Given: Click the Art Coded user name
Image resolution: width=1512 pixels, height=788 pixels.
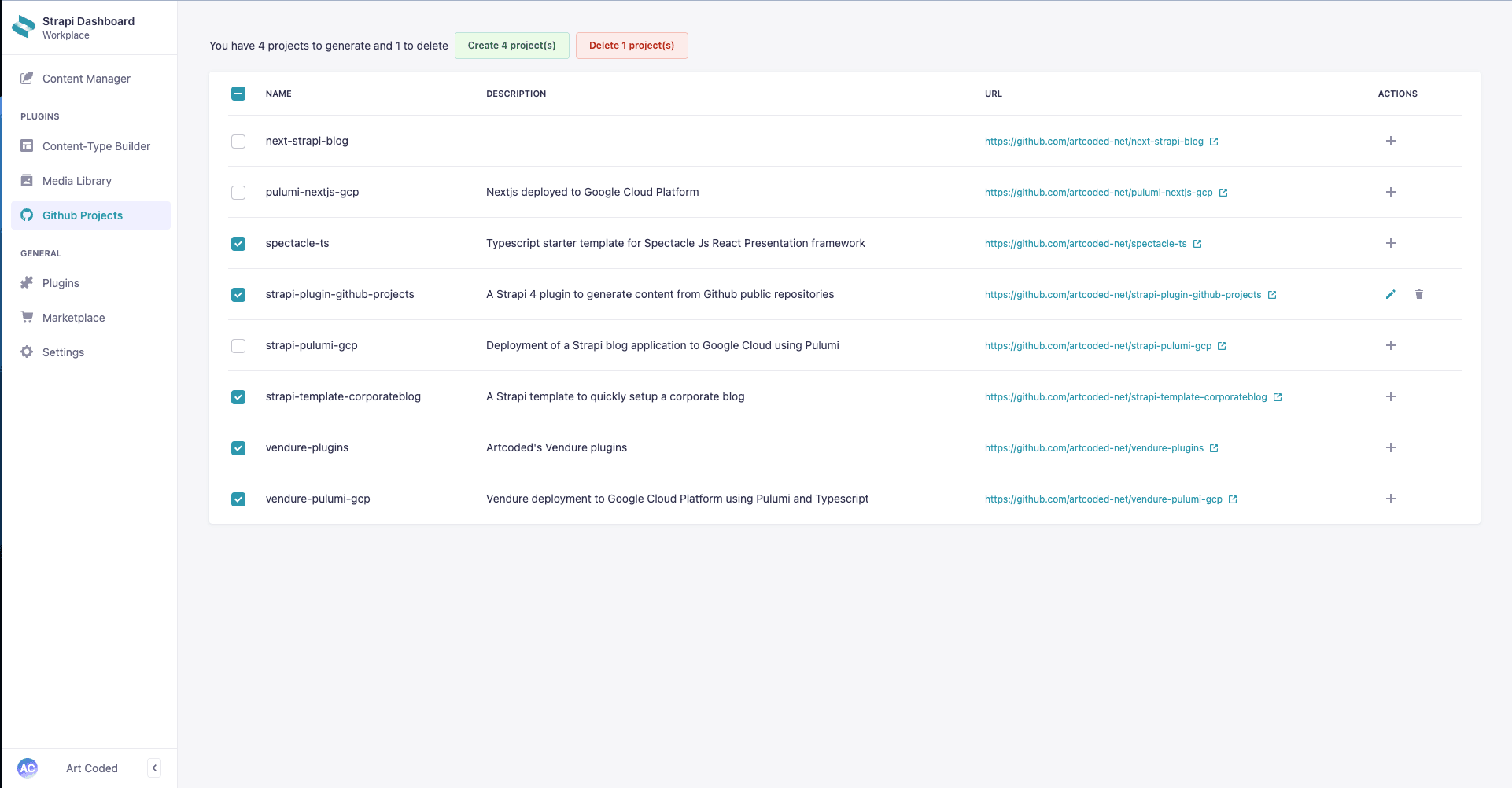Looking at the screenshot, I should click(92, 768).
